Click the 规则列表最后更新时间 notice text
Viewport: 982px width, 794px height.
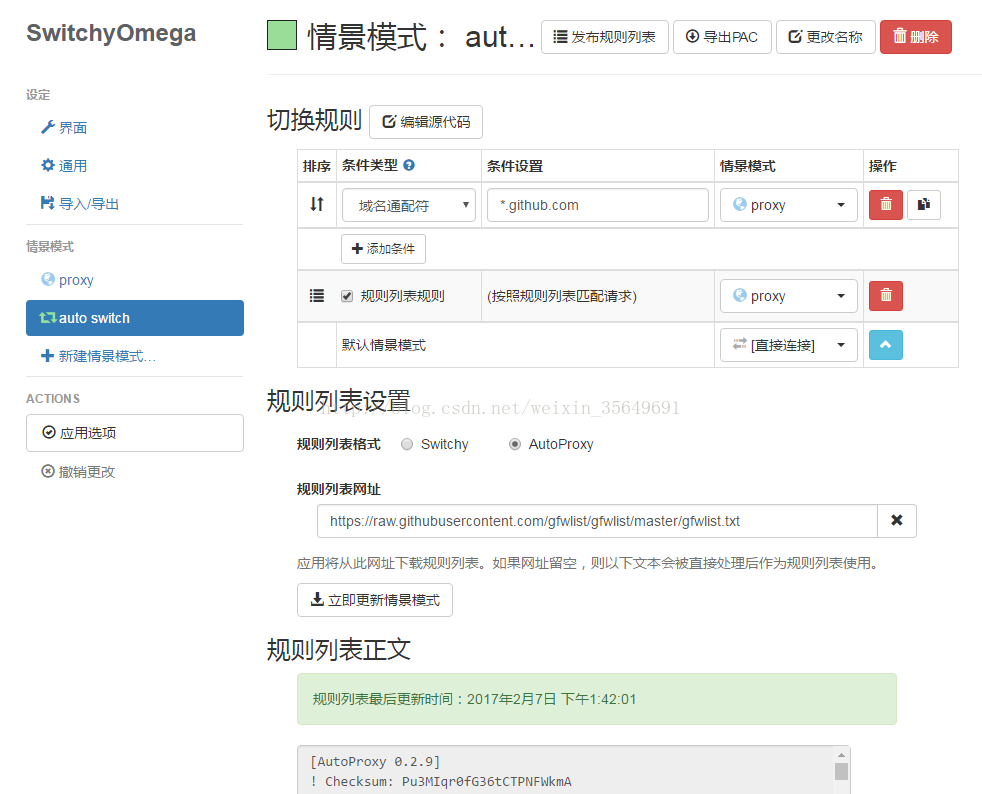(x=474, y=699)
